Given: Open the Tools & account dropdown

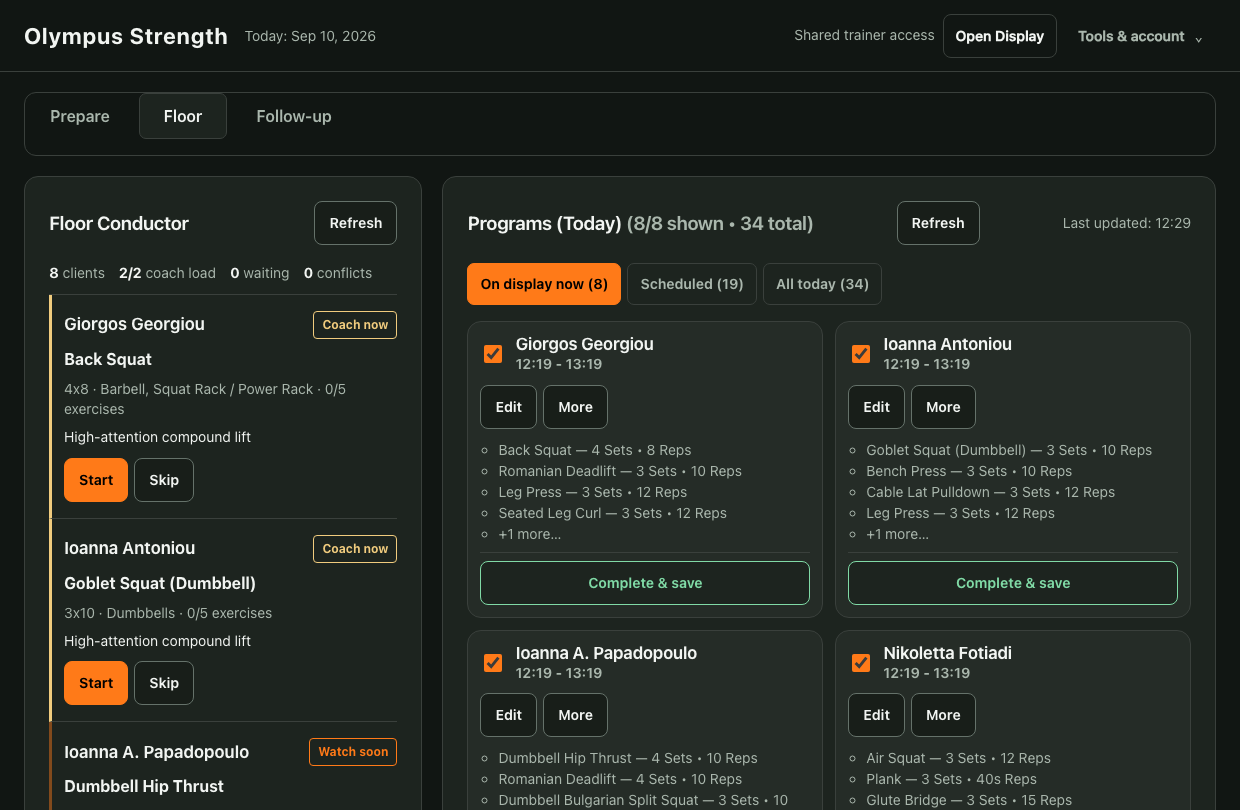Looking at the screenshot, I should (1139, 36).
